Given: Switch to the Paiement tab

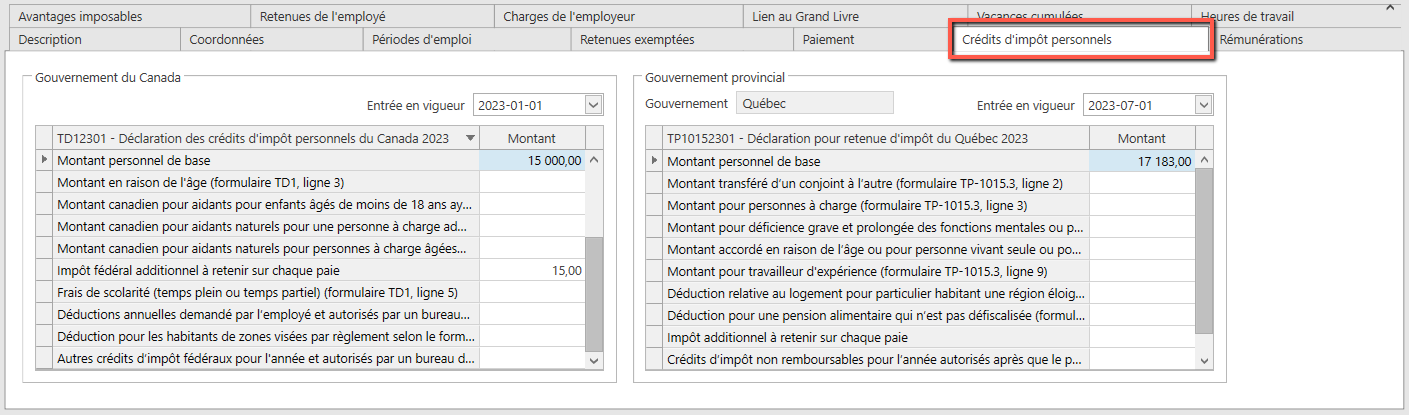Looking at the screenshot, I should pyautogui.click(x=872, y=40).
